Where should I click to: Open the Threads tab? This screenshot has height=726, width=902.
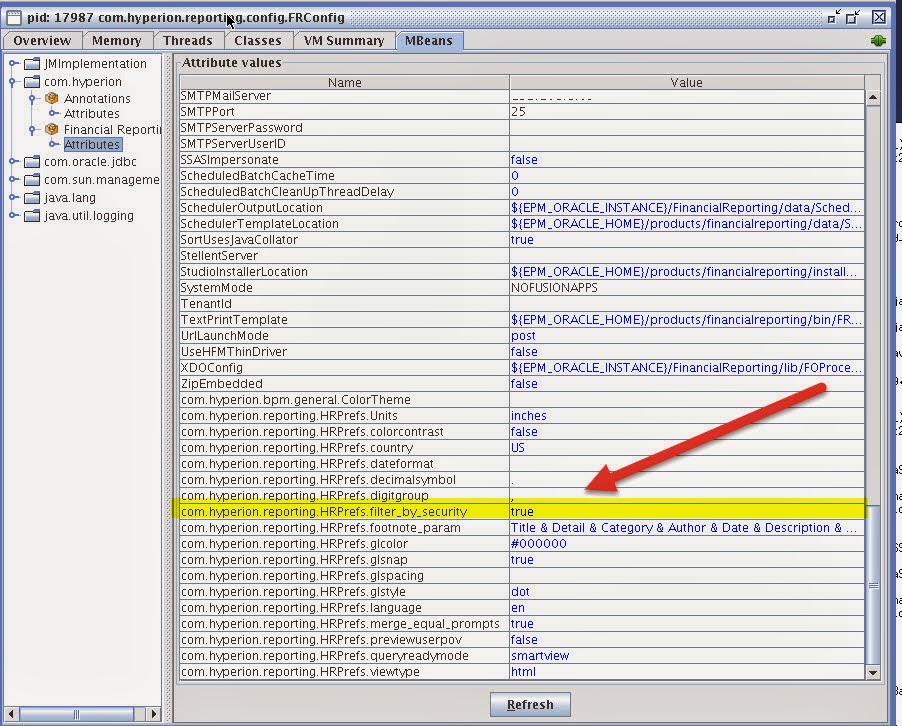[x=188, y=41]
